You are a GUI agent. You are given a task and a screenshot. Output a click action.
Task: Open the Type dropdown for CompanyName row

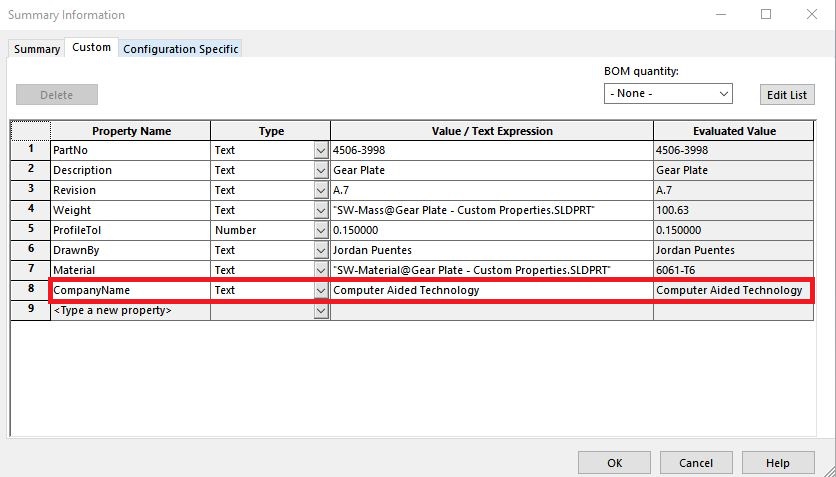click(320, 290)
